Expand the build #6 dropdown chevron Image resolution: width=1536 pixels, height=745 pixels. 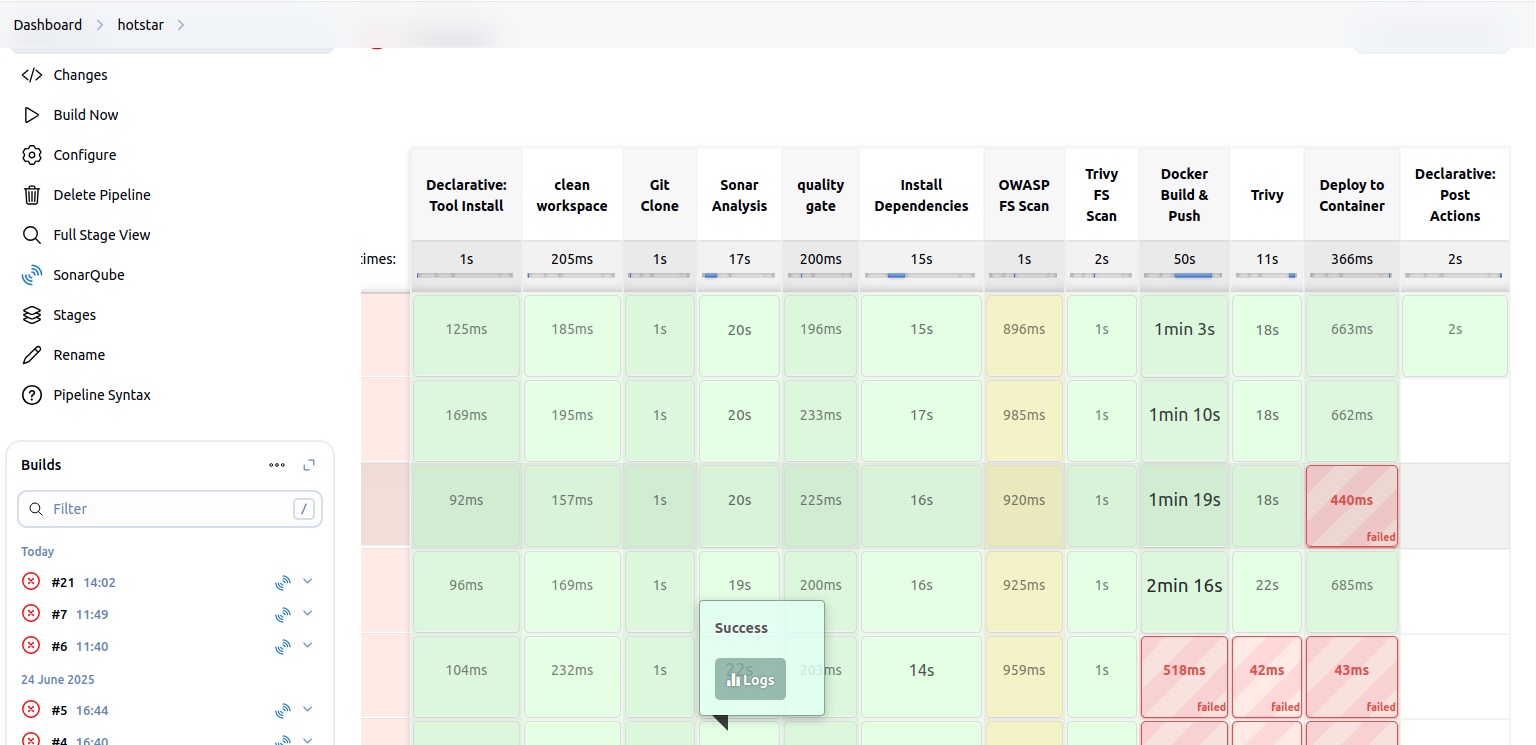pyautogui.click(x=308, y=645)
